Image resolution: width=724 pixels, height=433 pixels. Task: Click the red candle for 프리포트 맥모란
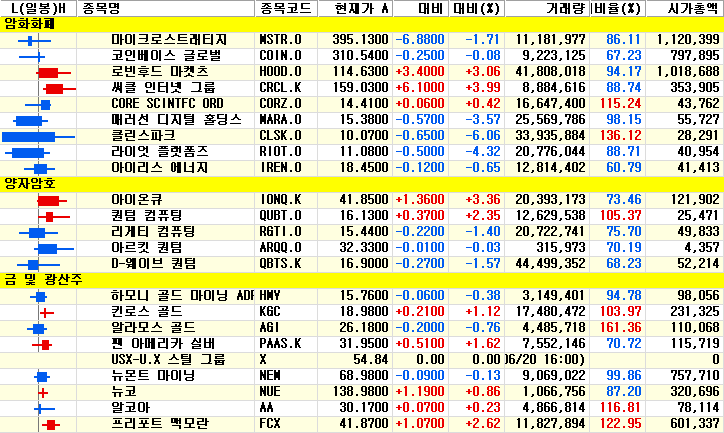click(x=51, y=425)
